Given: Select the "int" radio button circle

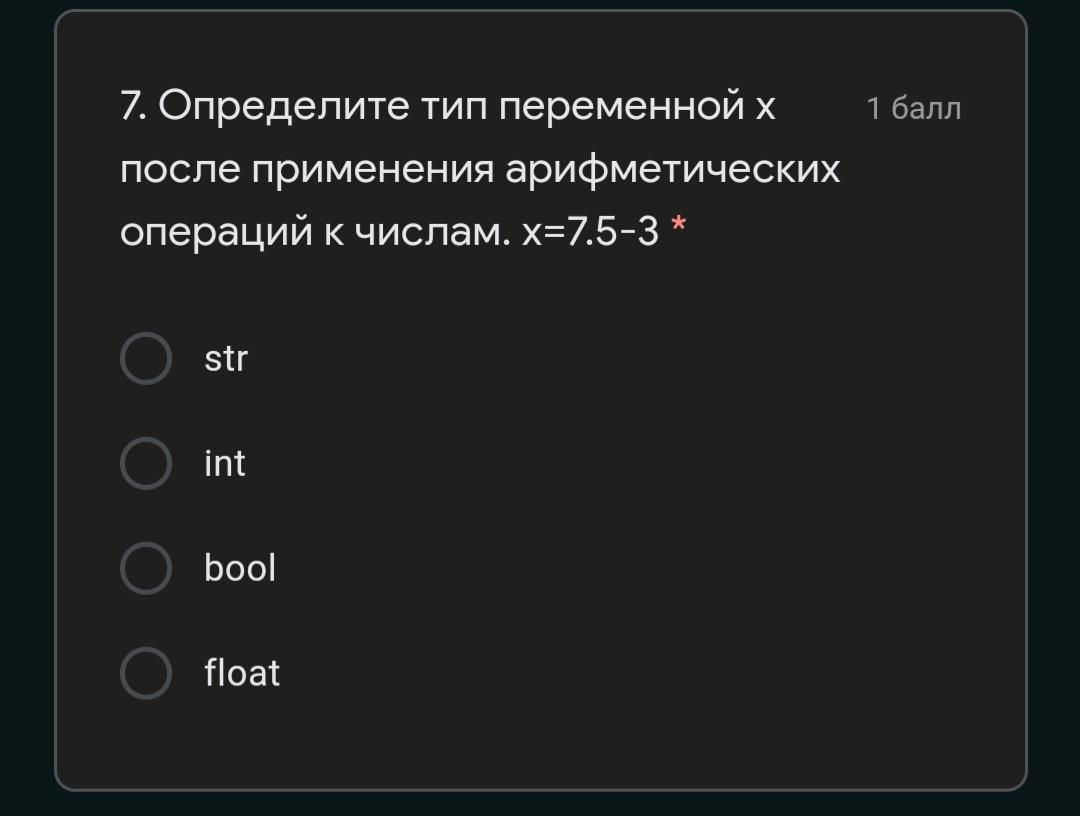Looking at the screenshot, I should [146, 464].
